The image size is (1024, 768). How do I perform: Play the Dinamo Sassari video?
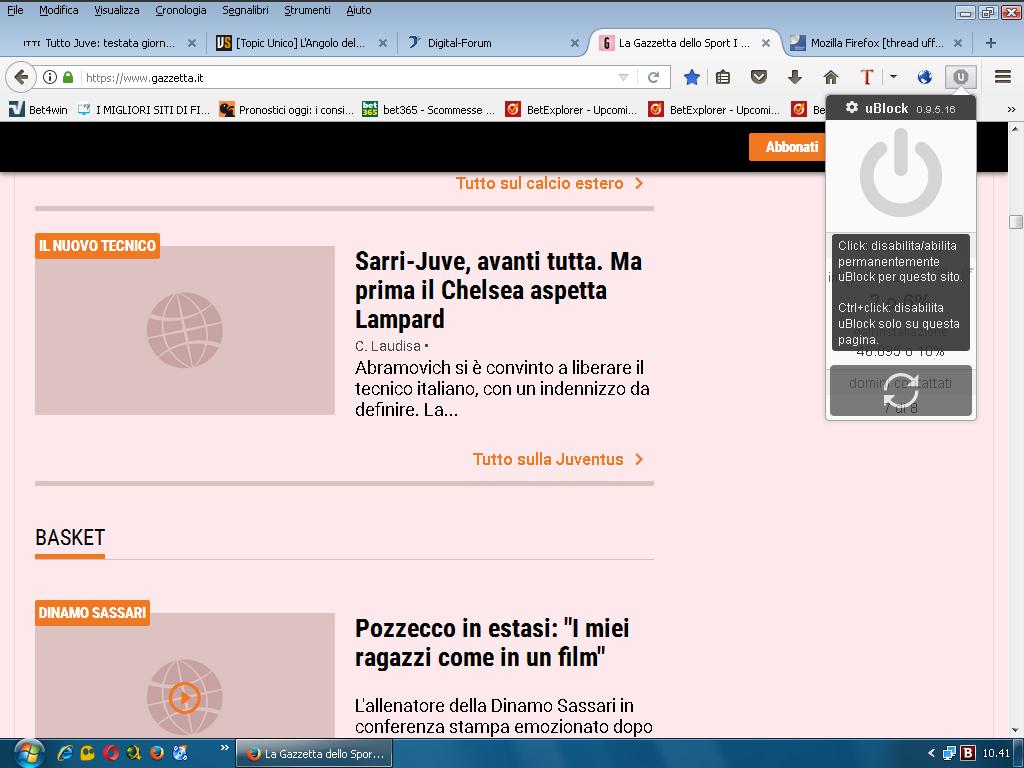click(x=184, y=697)
